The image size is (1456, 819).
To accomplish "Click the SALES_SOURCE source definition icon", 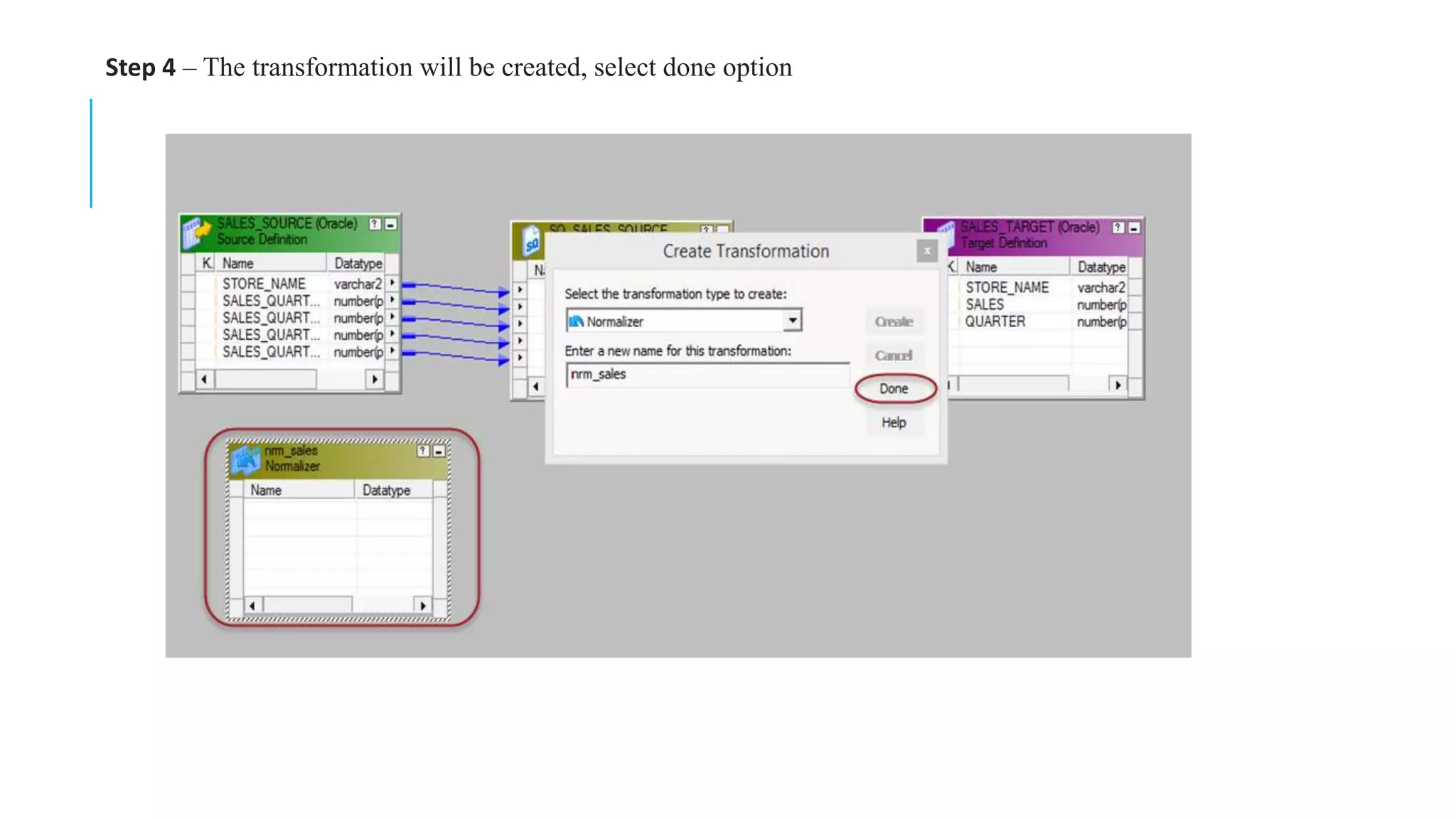I will (196, 232).
